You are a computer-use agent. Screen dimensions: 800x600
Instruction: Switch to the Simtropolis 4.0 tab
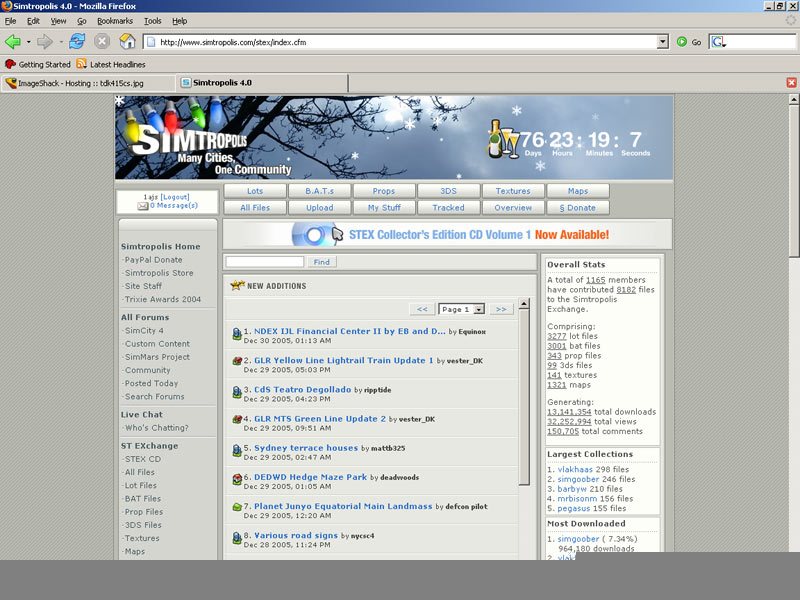coord(262,83)
